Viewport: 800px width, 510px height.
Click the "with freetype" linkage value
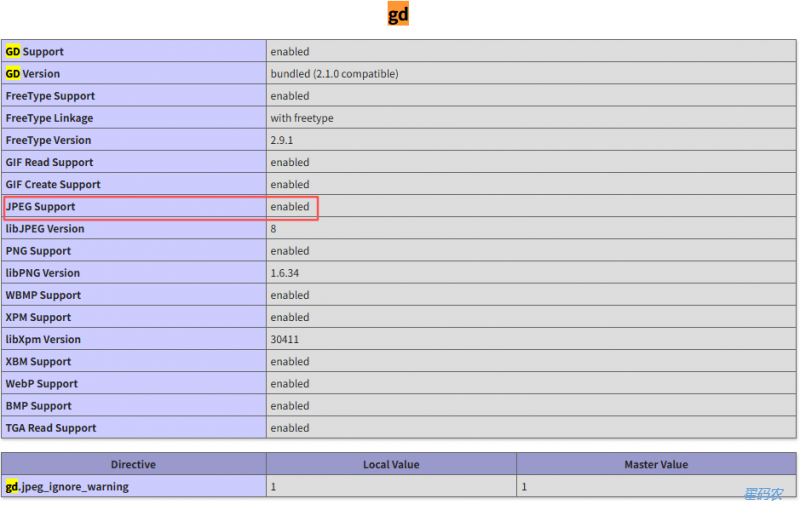[x=302, y=118]
